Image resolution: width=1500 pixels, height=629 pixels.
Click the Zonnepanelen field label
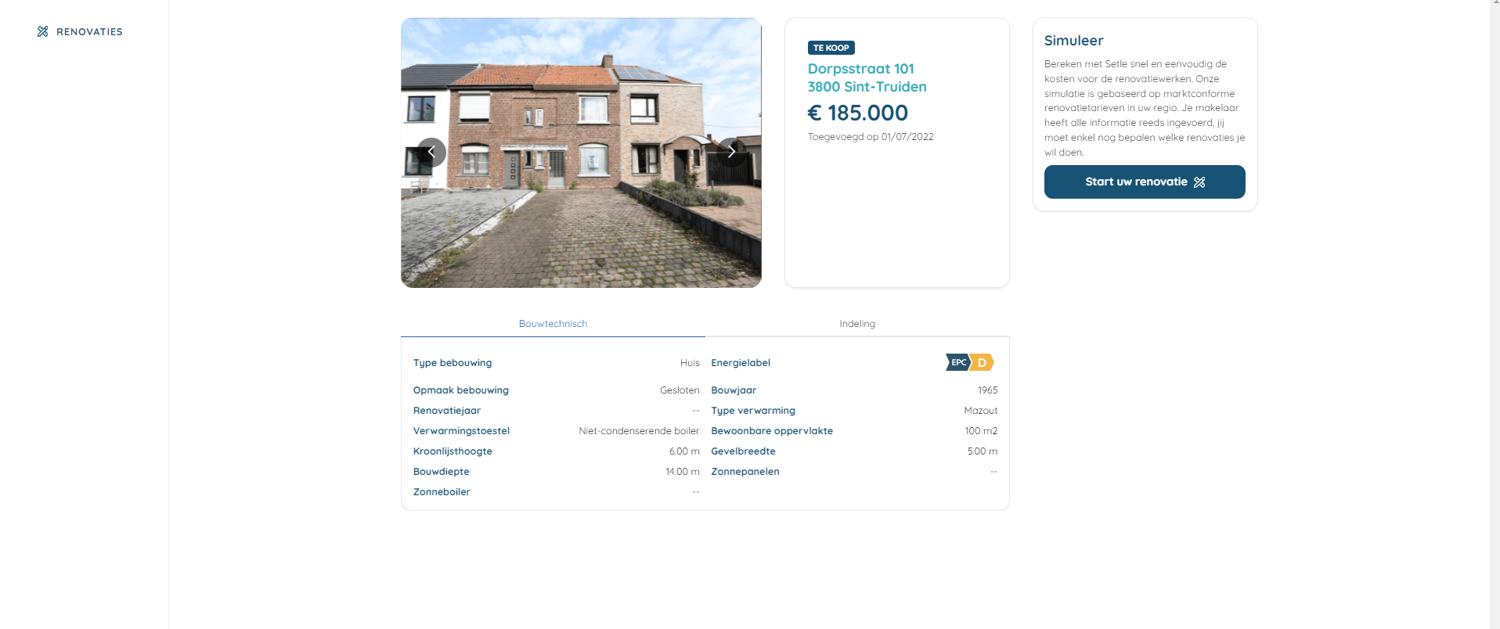(x=745, y=472)
